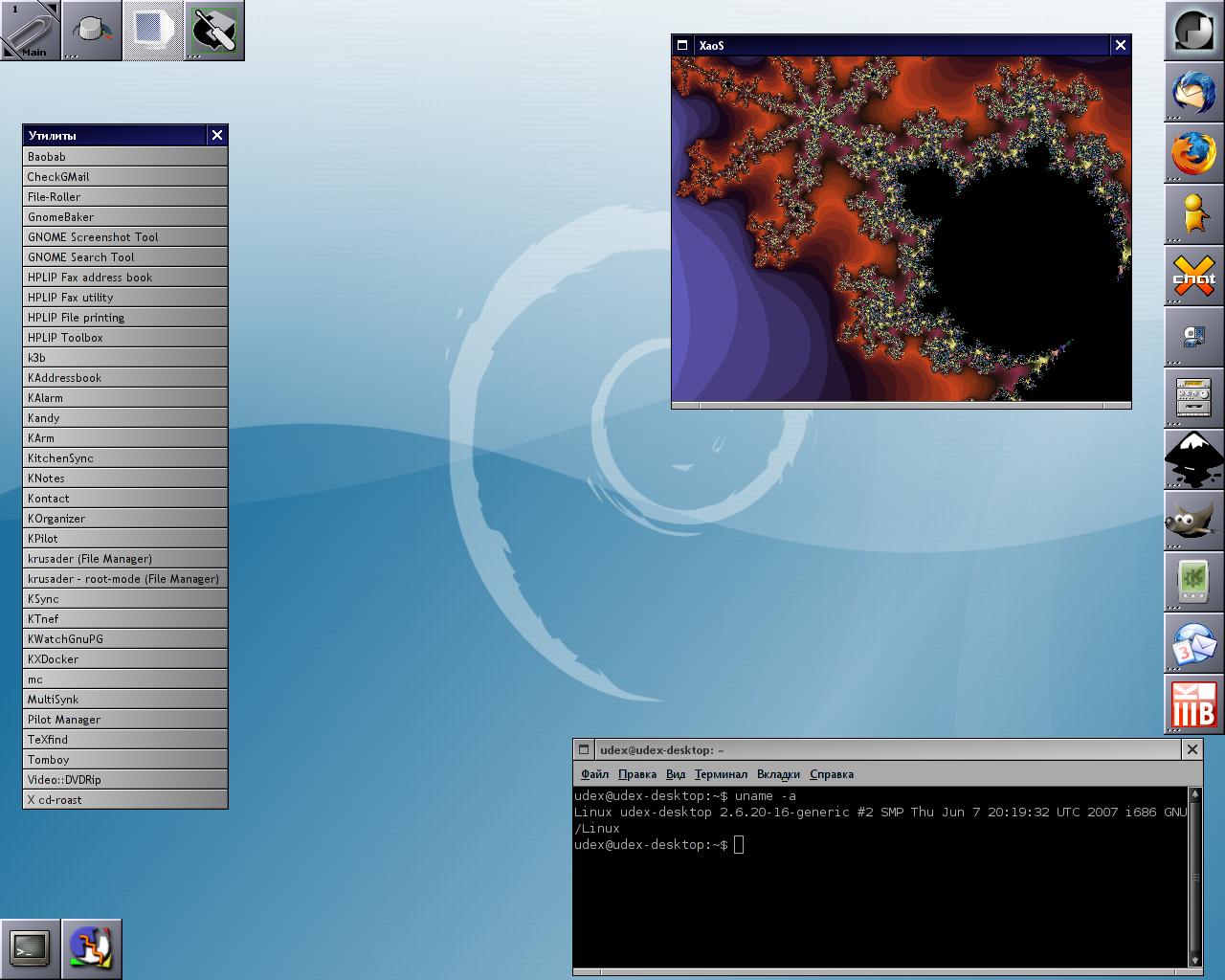This screenshot has width=1225, height=980.
Task: Launch Inkscape from the dock
Action: 1194,459
